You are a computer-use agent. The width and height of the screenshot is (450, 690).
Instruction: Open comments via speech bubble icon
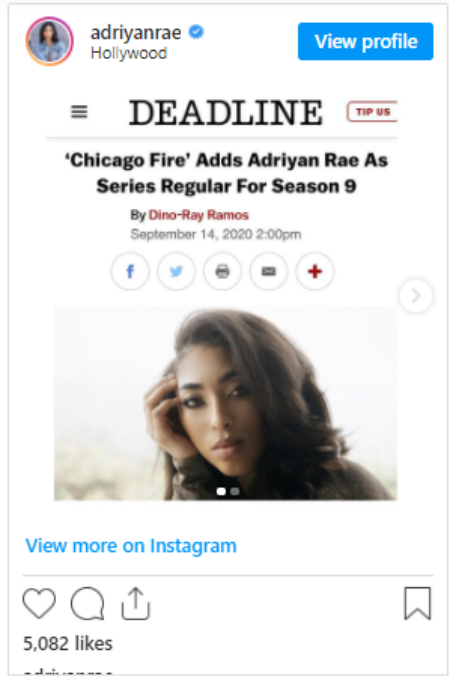pos(88,603)
